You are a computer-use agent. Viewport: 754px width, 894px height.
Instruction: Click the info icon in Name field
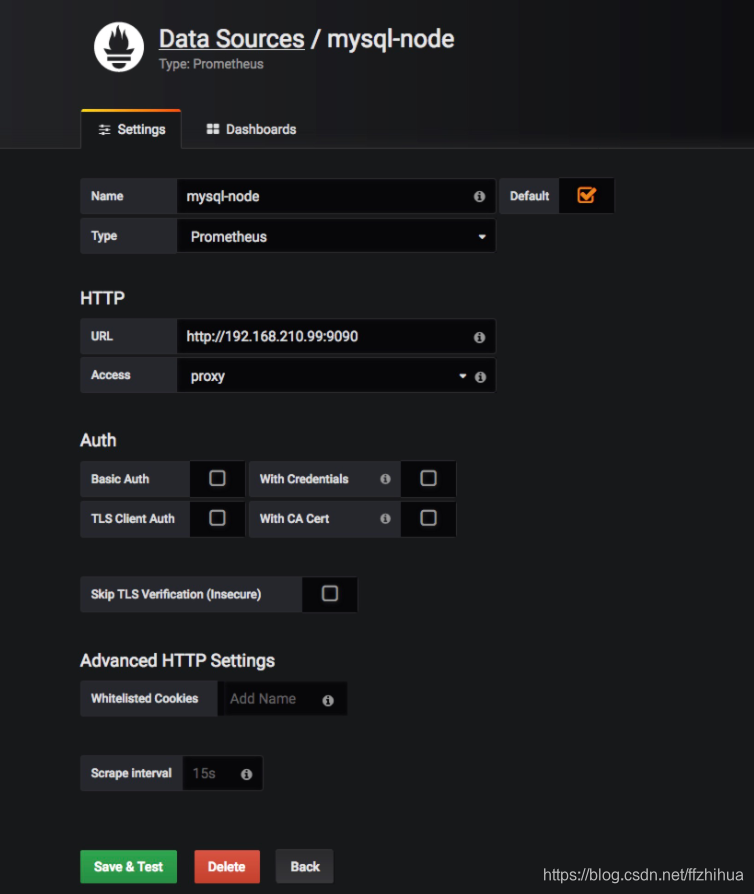coord(479,196)
